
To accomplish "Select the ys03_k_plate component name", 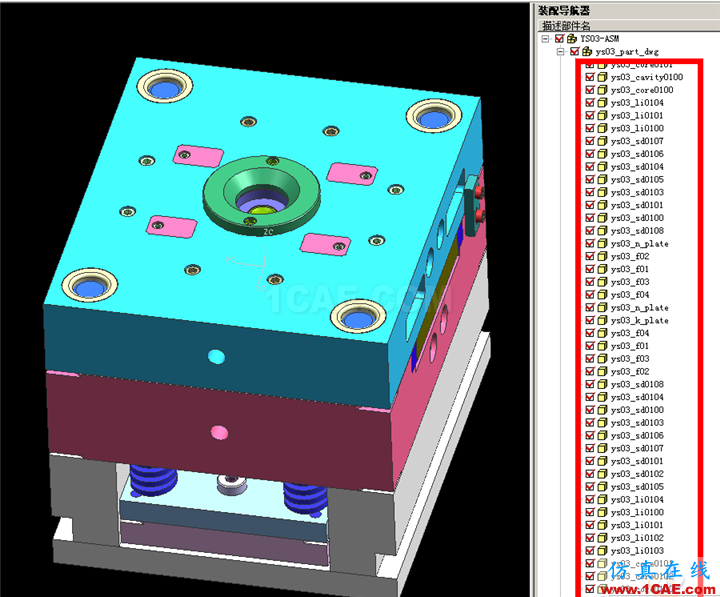I will [640, 321].
